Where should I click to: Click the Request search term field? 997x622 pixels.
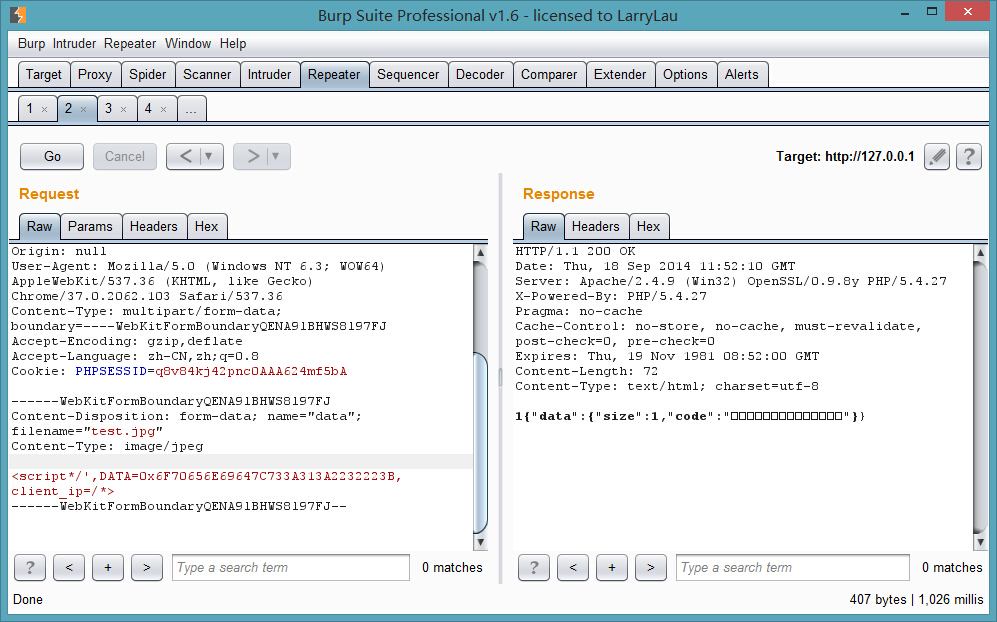click(x=291, y=567)
